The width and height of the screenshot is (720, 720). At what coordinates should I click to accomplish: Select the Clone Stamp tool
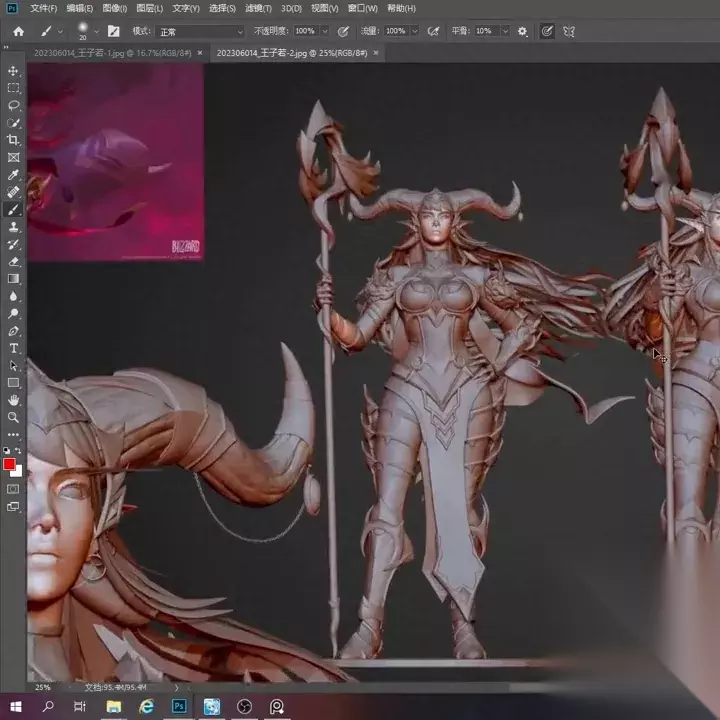[14, 227]
